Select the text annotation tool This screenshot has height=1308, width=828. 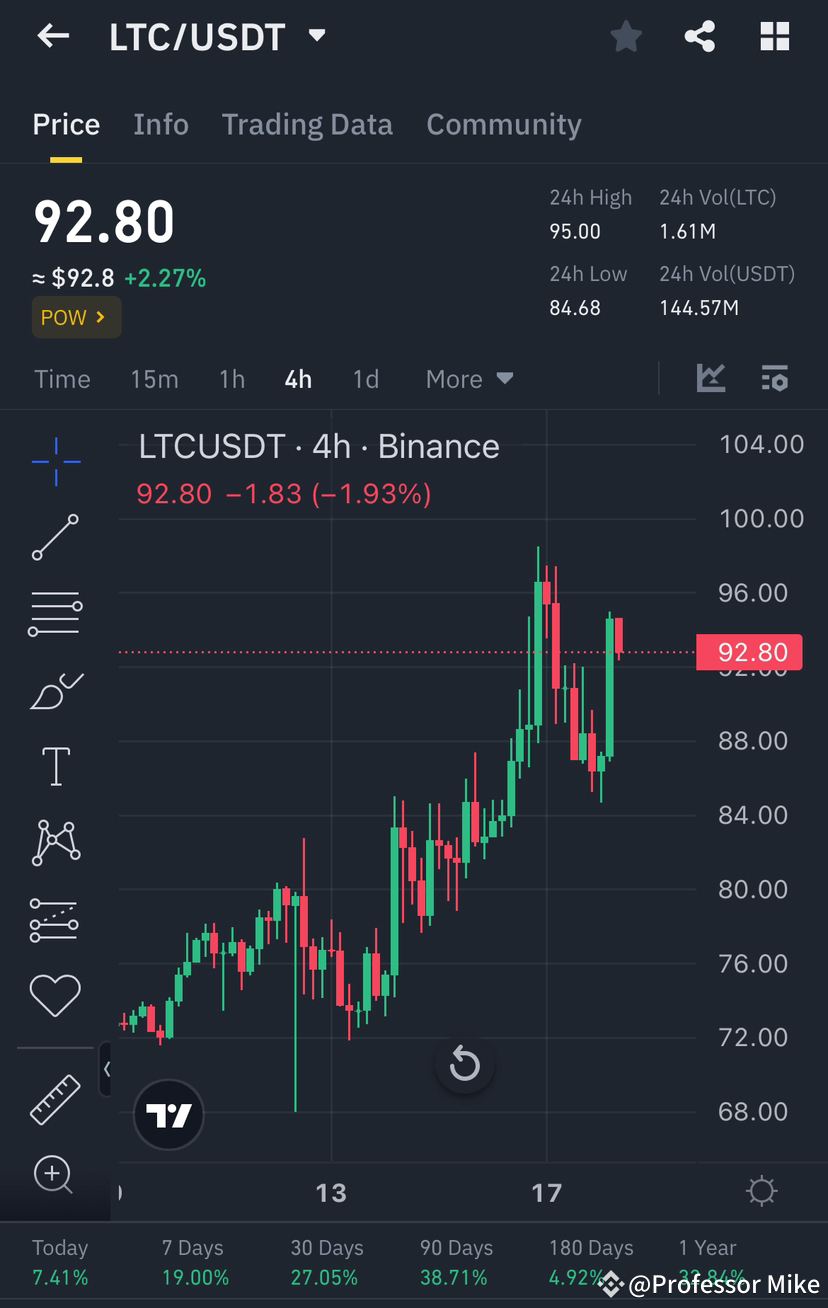pos(55,766)
